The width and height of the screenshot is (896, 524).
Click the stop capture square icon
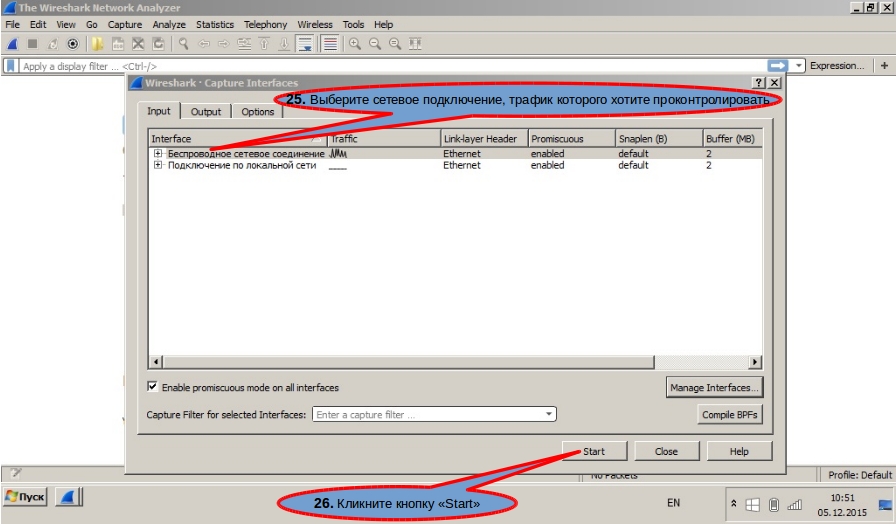point(33,44)
